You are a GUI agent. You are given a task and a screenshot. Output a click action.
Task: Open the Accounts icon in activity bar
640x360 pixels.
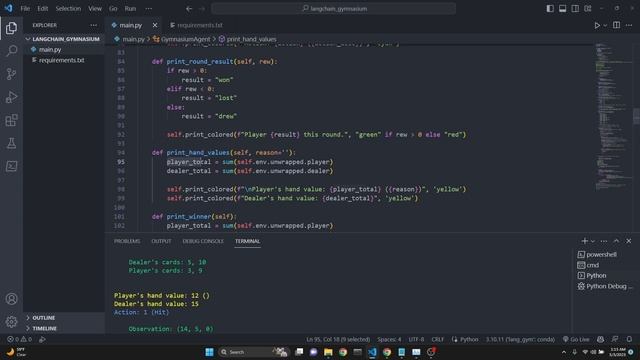pos(11,299)
